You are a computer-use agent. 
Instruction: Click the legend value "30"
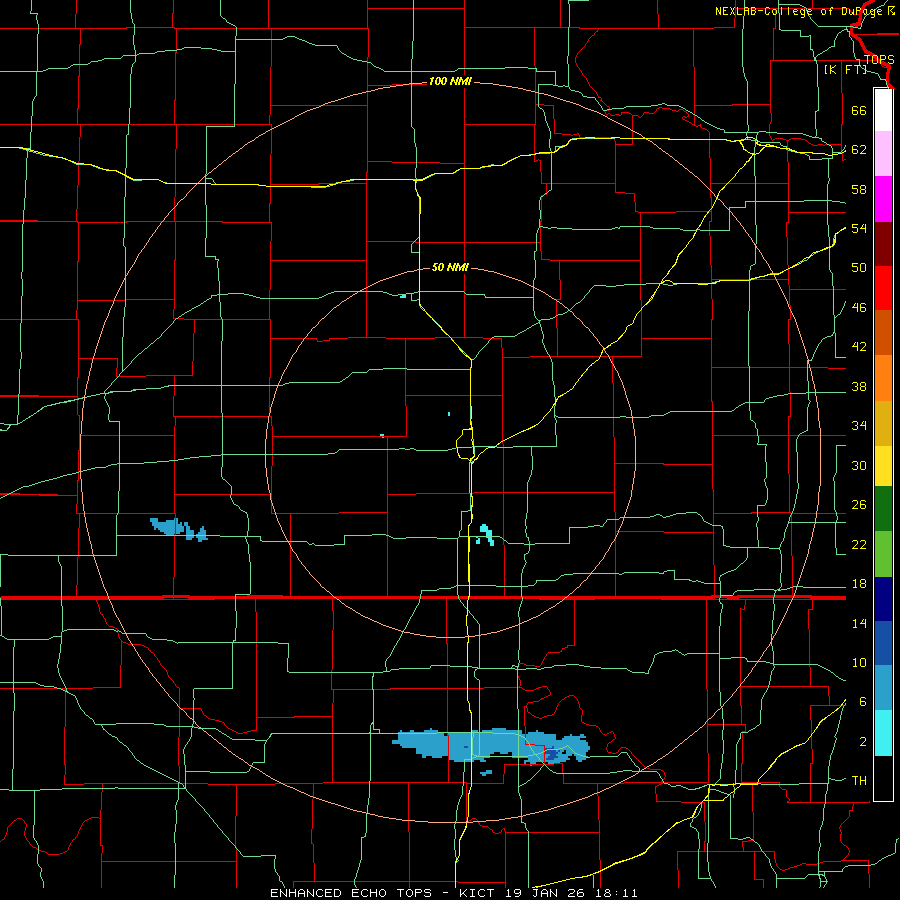(x=859, y=465)
